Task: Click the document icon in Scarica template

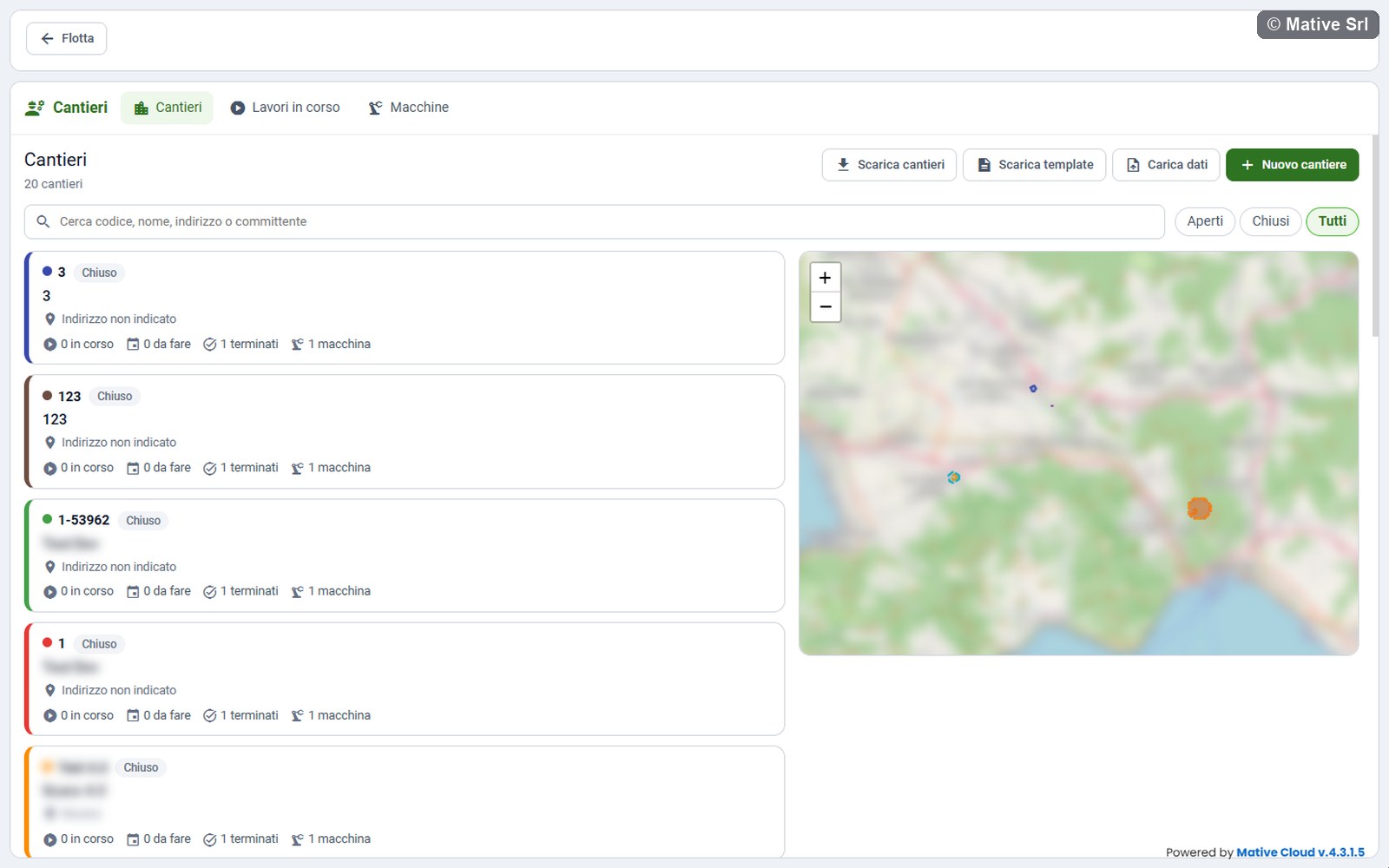Action: point(984,165)
